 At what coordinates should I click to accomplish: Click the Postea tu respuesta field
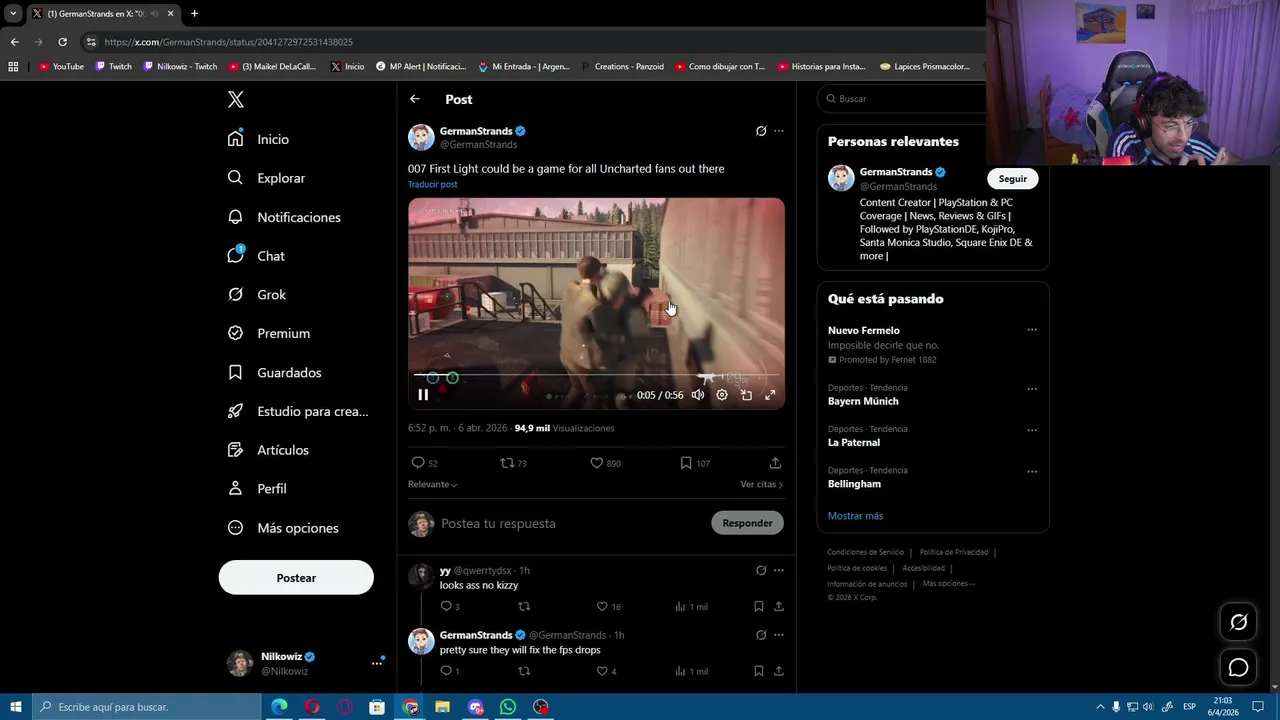click(570, 523)
